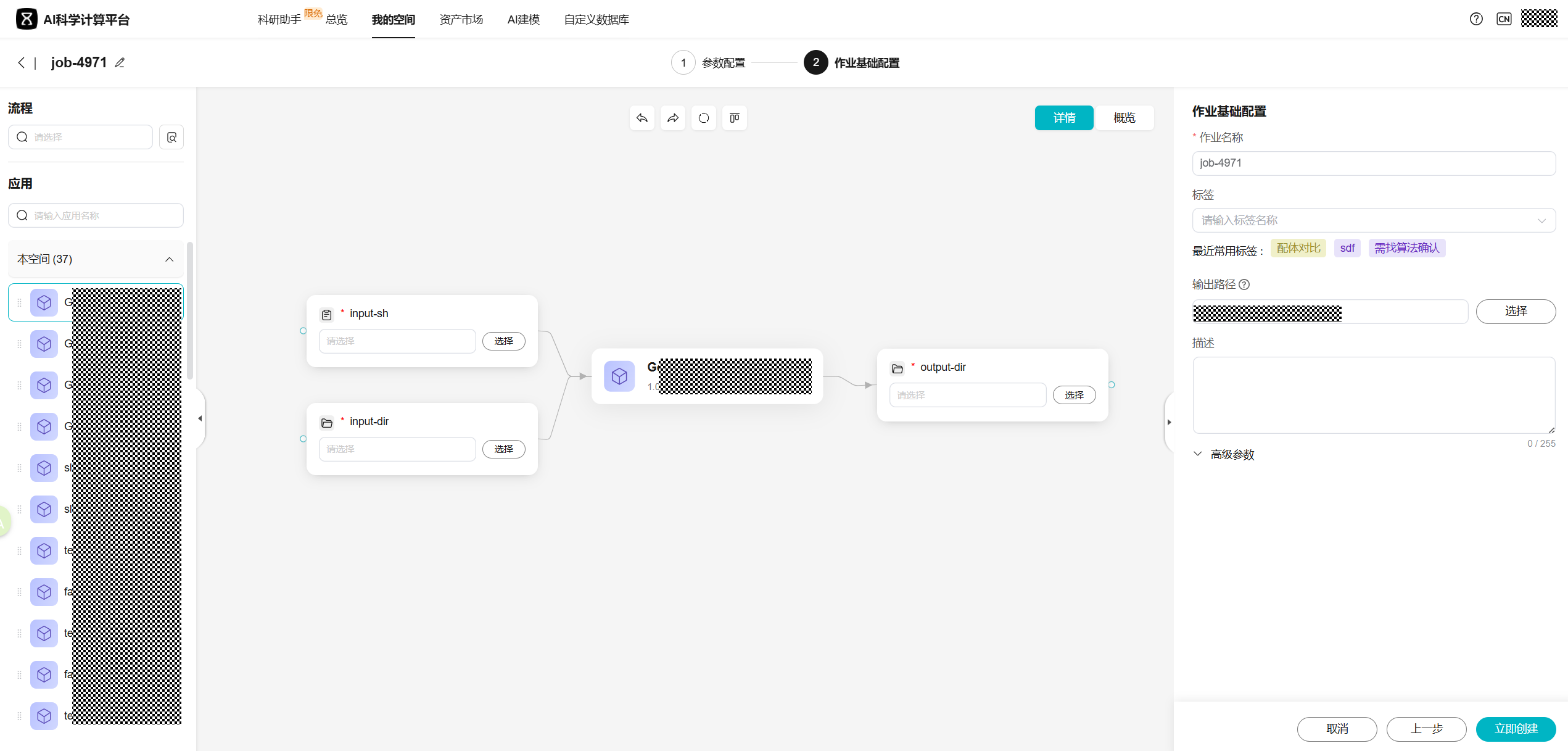The image size is (1568, 751).
Task: Switch canvas view to 概览
Action: (x=1124, y=118)
